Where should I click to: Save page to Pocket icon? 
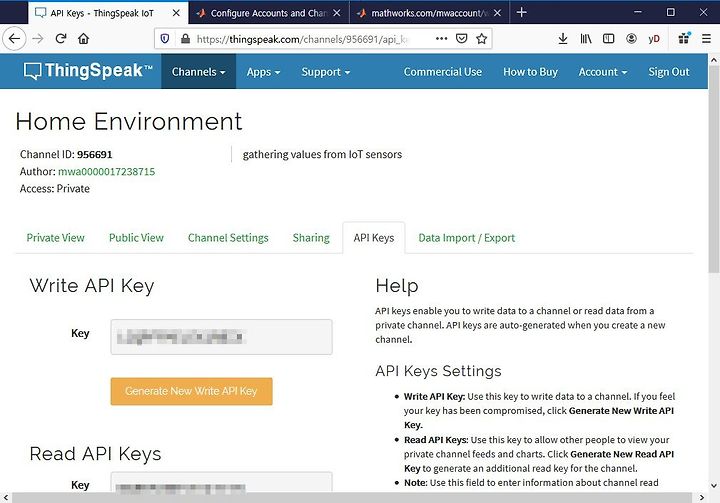coord(461,39)
